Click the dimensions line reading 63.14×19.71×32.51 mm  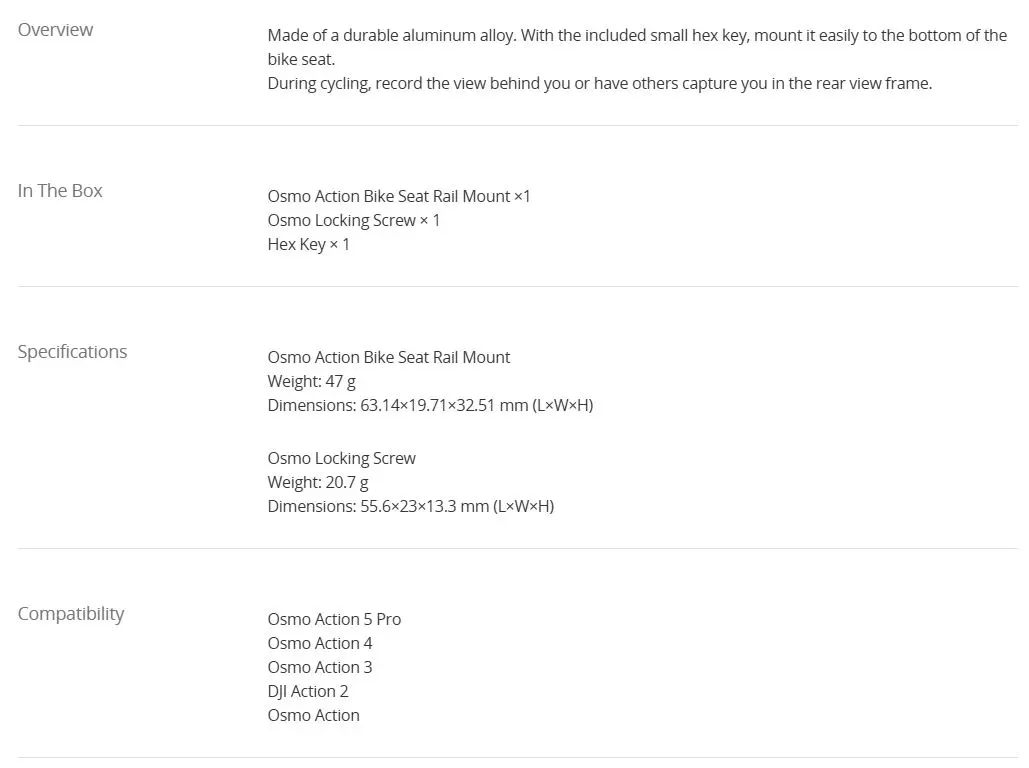[x=430, y=406]
